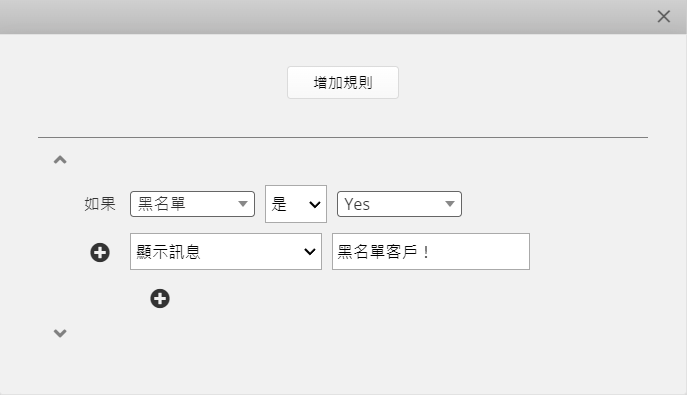This screenshot has width=687, height=395.
Task: Move the rule up with the up chevron
Action: coord(60,160)
